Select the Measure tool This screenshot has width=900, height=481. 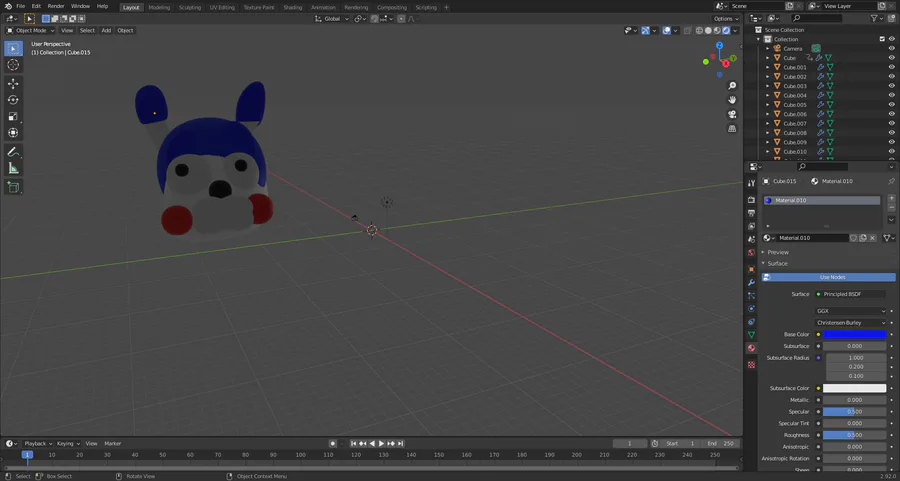(x=13, y=168)
